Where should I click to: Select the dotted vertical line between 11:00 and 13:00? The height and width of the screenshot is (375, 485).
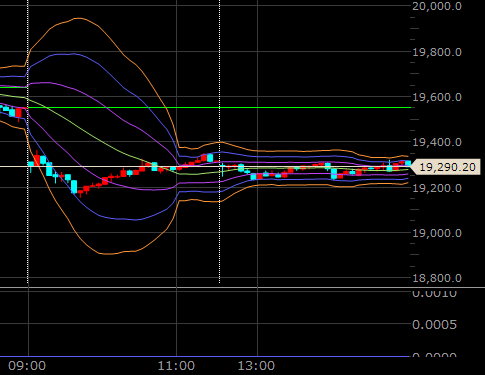click(x=219, y=142)
